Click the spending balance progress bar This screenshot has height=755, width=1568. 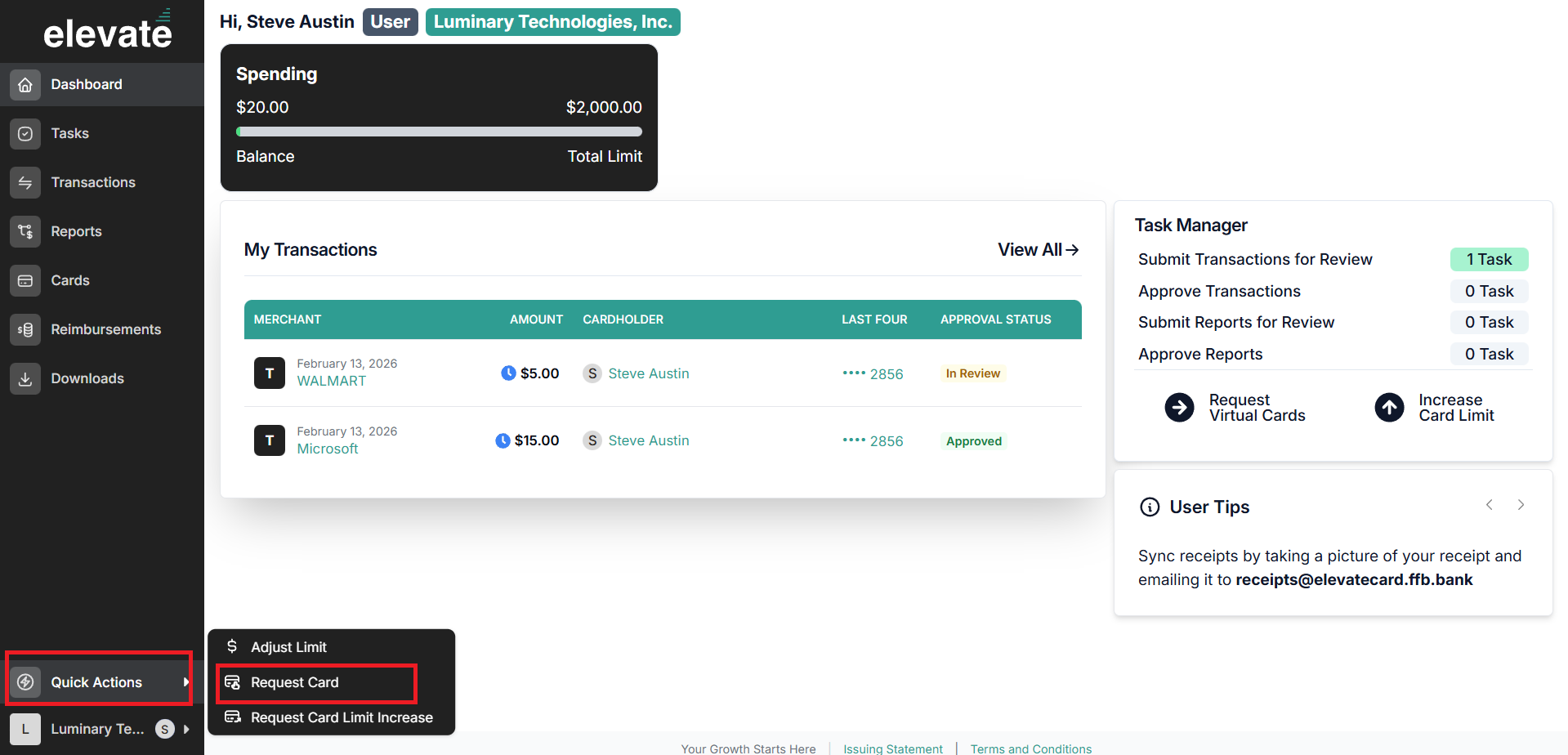439,132
